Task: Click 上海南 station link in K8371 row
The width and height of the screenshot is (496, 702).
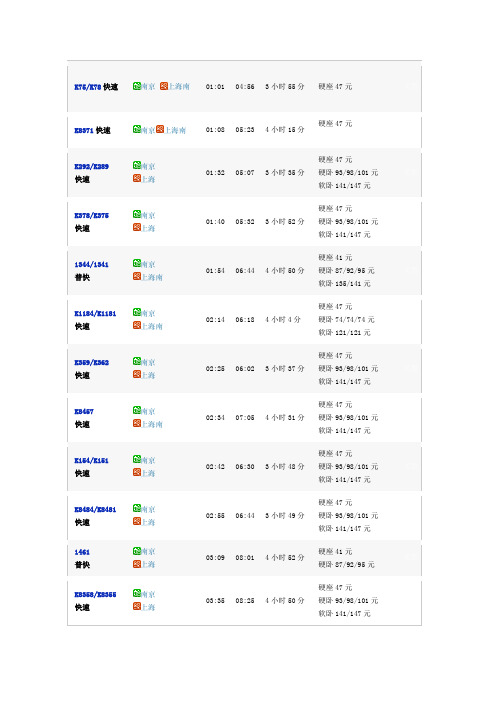Action: pyautogui.click(x=175, y=130)
